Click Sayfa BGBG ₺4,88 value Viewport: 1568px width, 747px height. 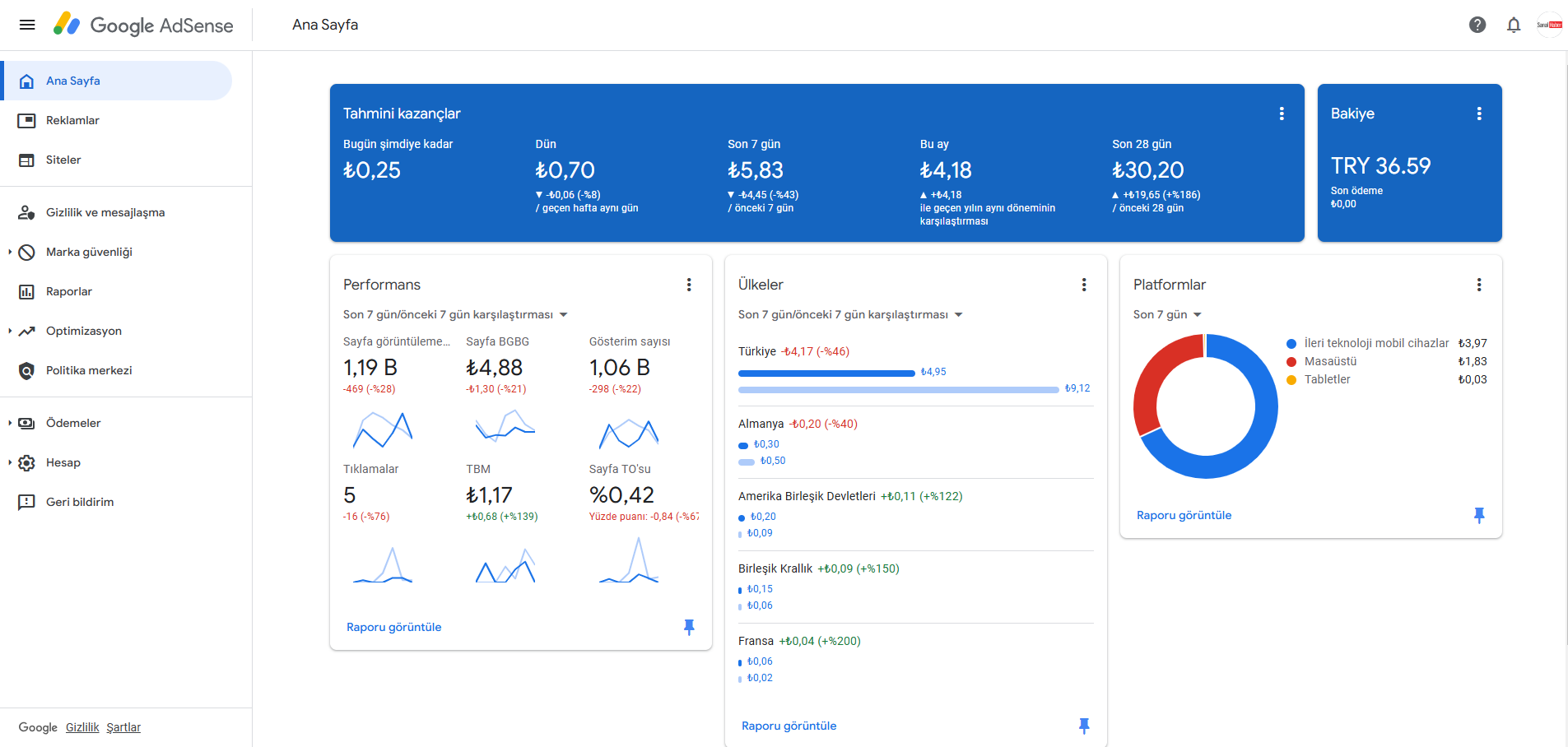point(494,368)
